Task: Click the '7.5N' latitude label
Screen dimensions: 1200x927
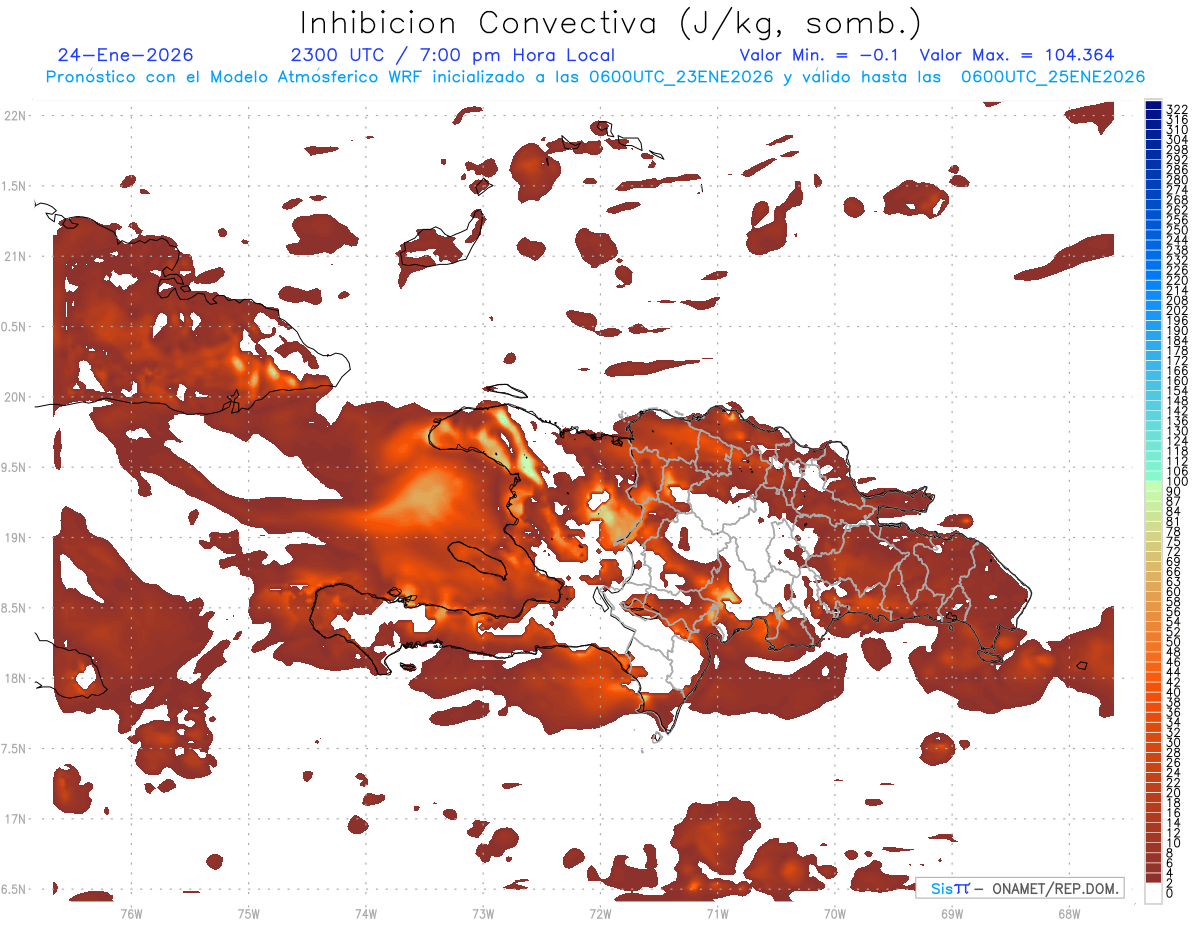Action: (14, 748)
